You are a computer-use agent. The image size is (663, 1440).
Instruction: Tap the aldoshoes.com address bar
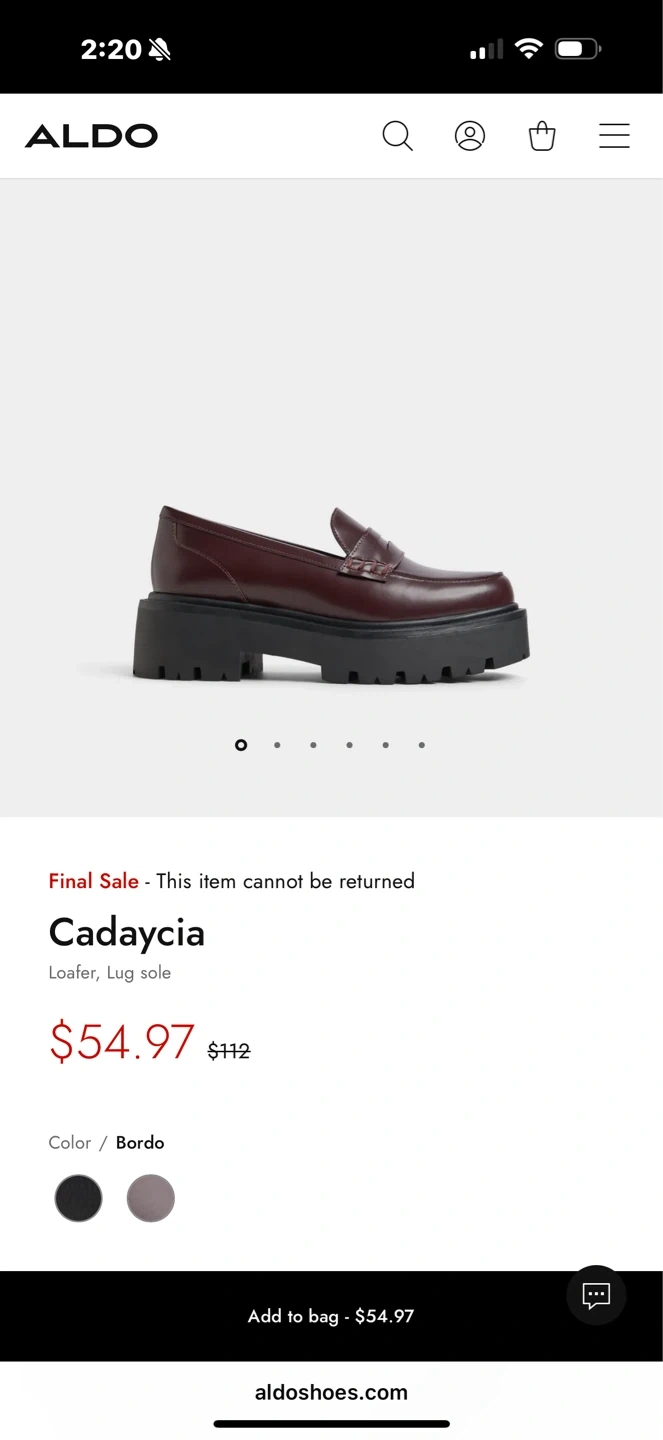point(331,1392)
